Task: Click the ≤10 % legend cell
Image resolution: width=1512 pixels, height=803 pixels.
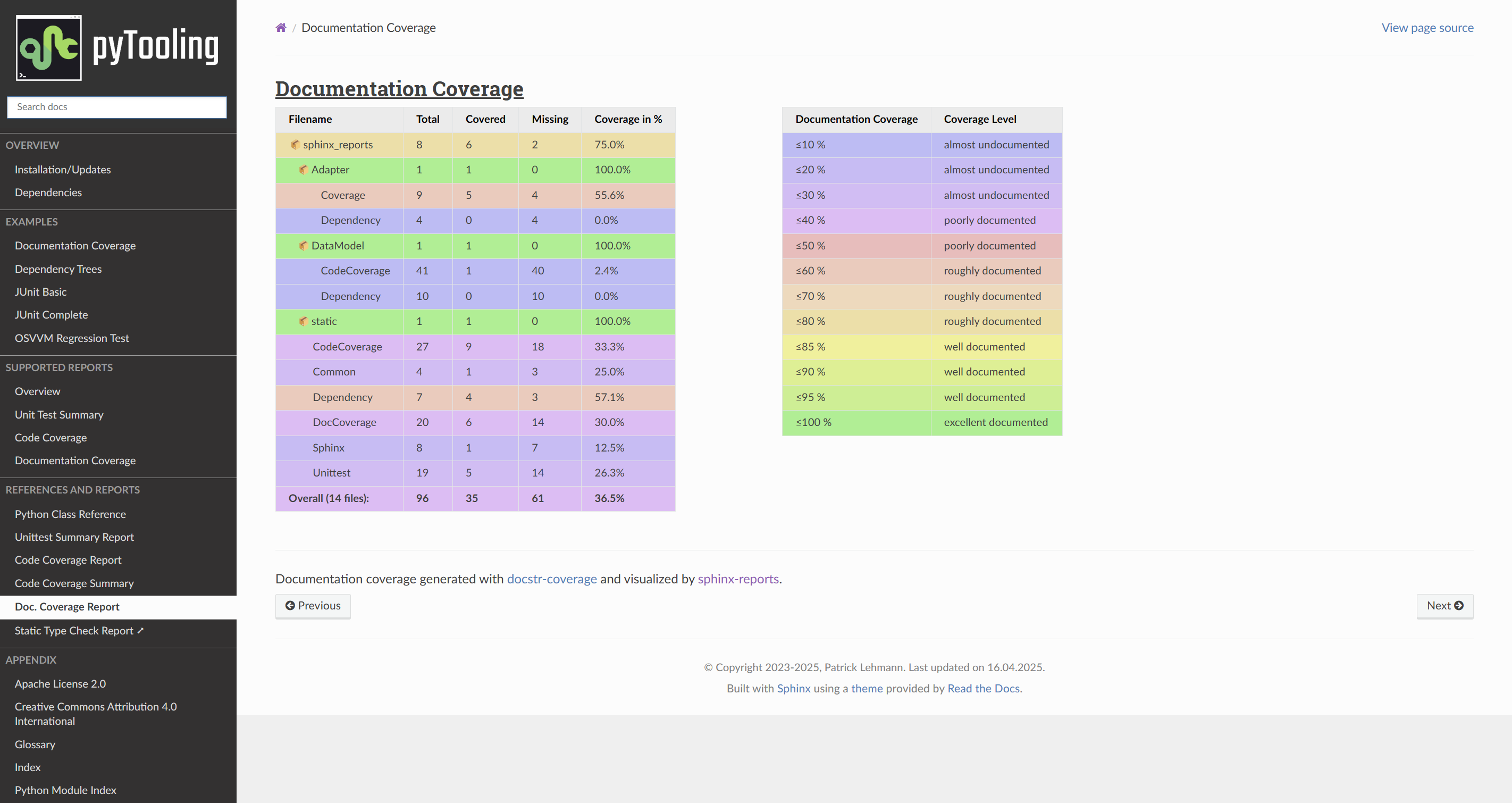Action: point(856,145)
